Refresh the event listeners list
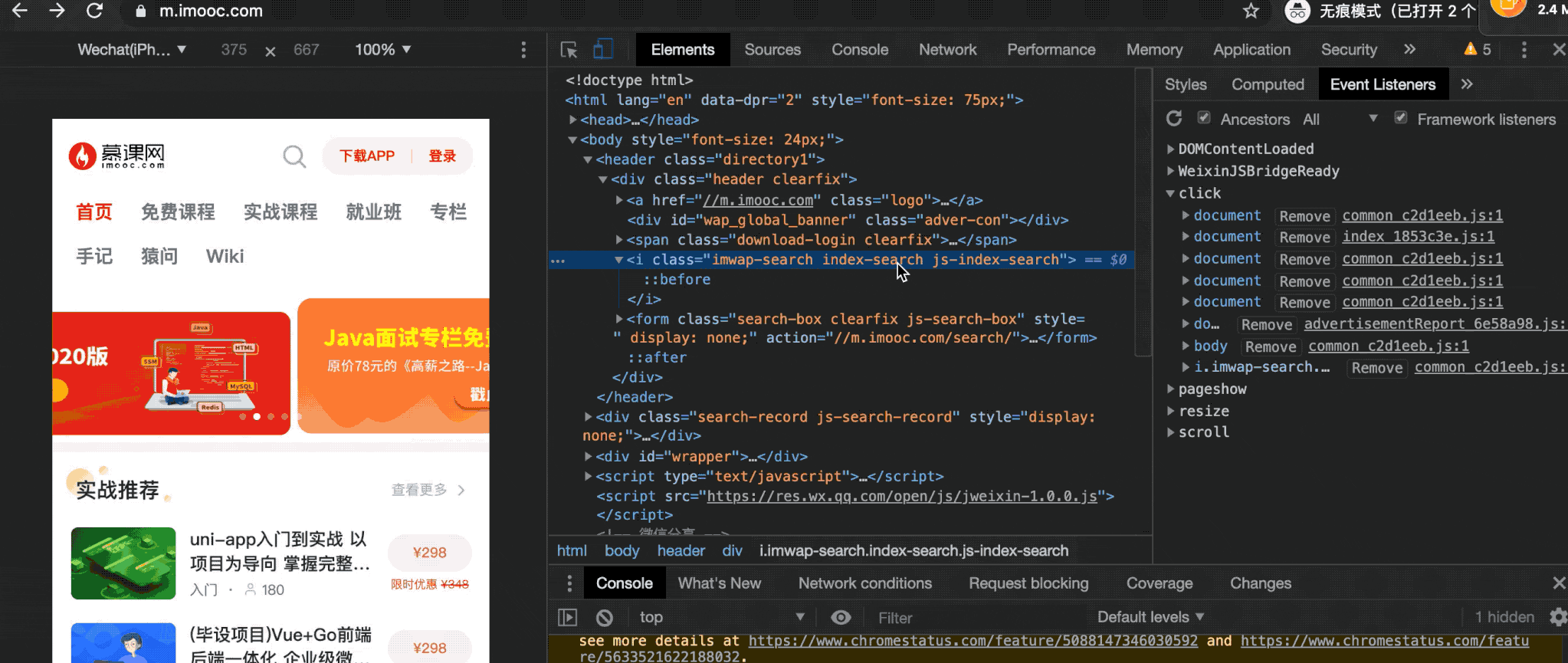 tap(1174, 119)
